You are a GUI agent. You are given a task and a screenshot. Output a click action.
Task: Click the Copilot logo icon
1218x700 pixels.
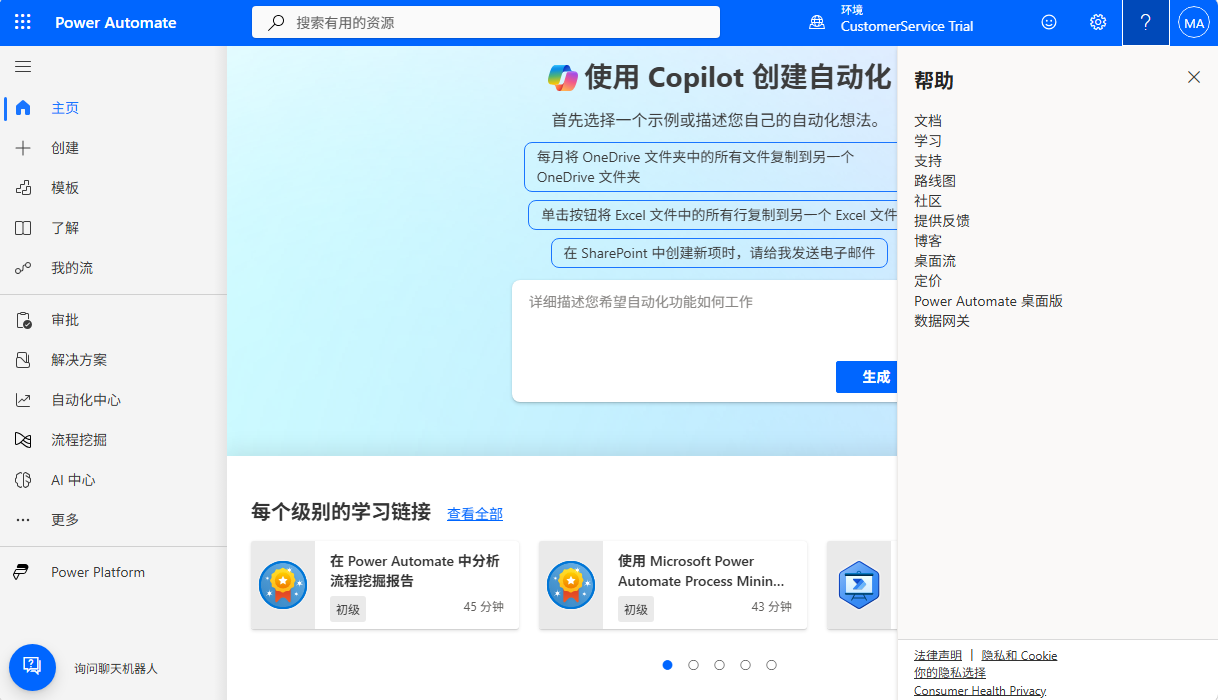tap(563, 77)
